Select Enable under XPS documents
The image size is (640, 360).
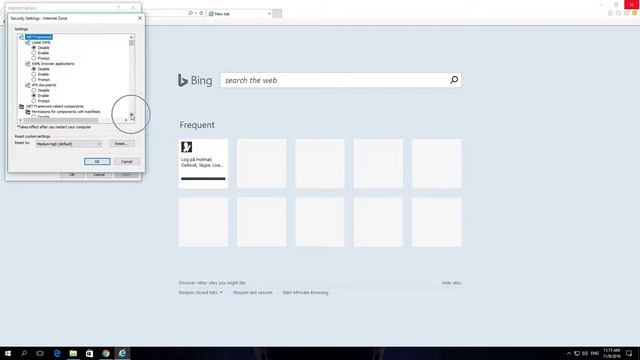point(34,96)
